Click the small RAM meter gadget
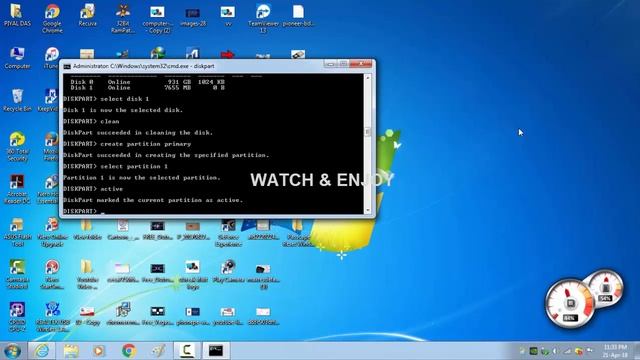 click(x=605, y=289)
